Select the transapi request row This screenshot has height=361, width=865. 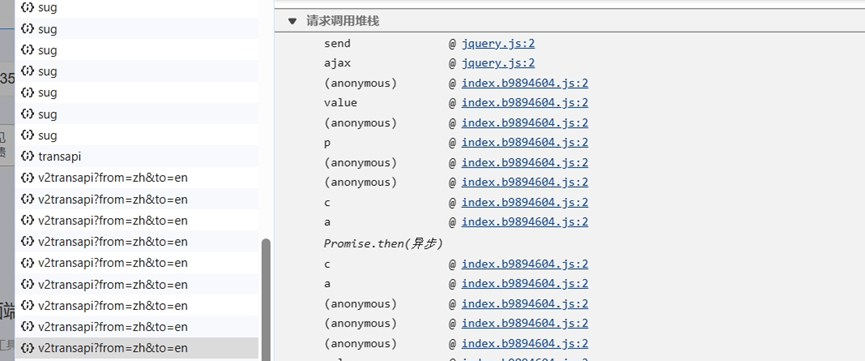pyautogui.click(x=137, y=156)
